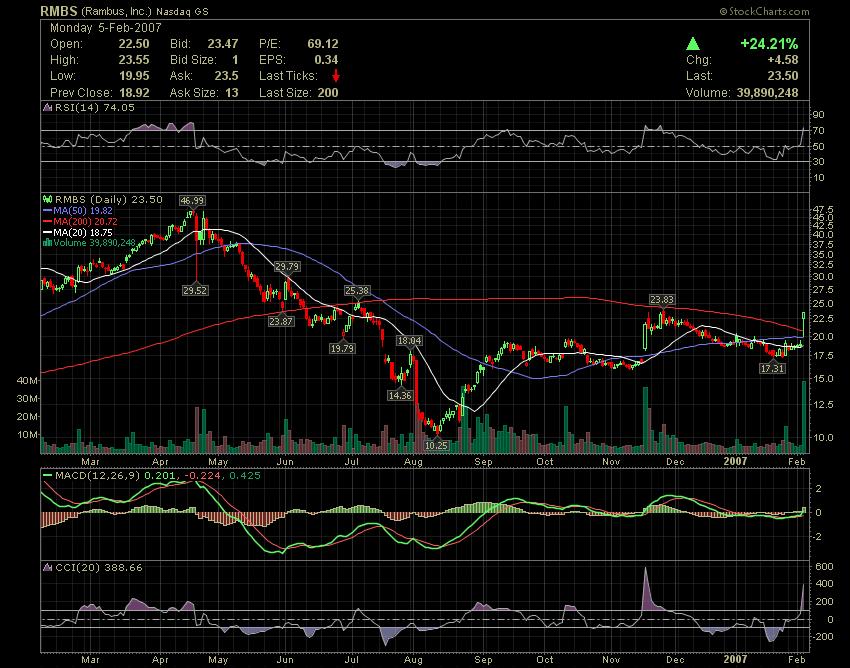This screenshot has width=850, height=668.
Task: Click the Ask value 23.5
Action: 227,76
